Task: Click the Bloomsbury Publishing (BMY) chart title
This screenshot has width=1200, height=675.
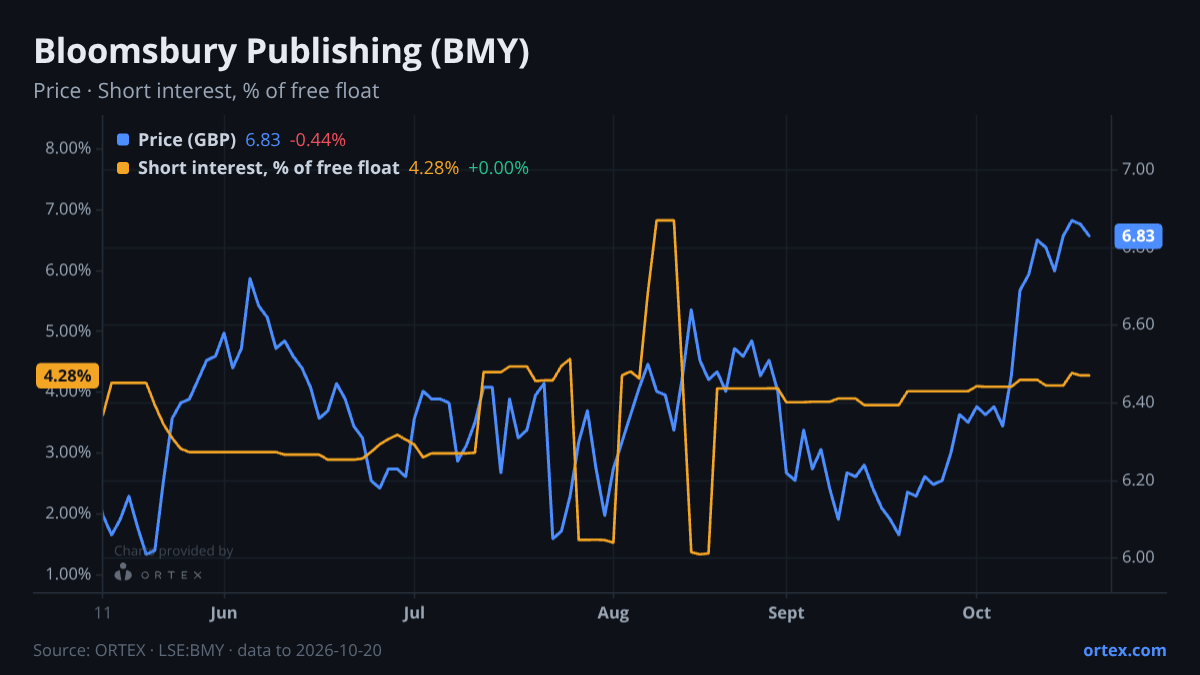Action: [281, 52]
